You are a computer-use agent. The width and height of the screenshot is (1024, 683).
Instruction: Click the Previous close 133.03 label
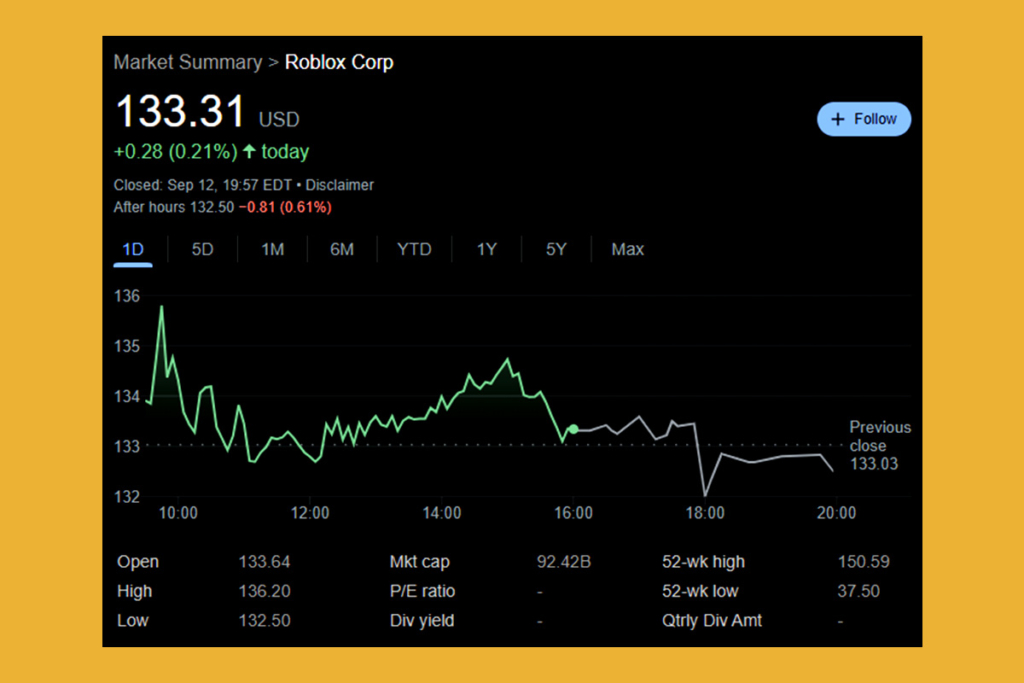point(880,446)
